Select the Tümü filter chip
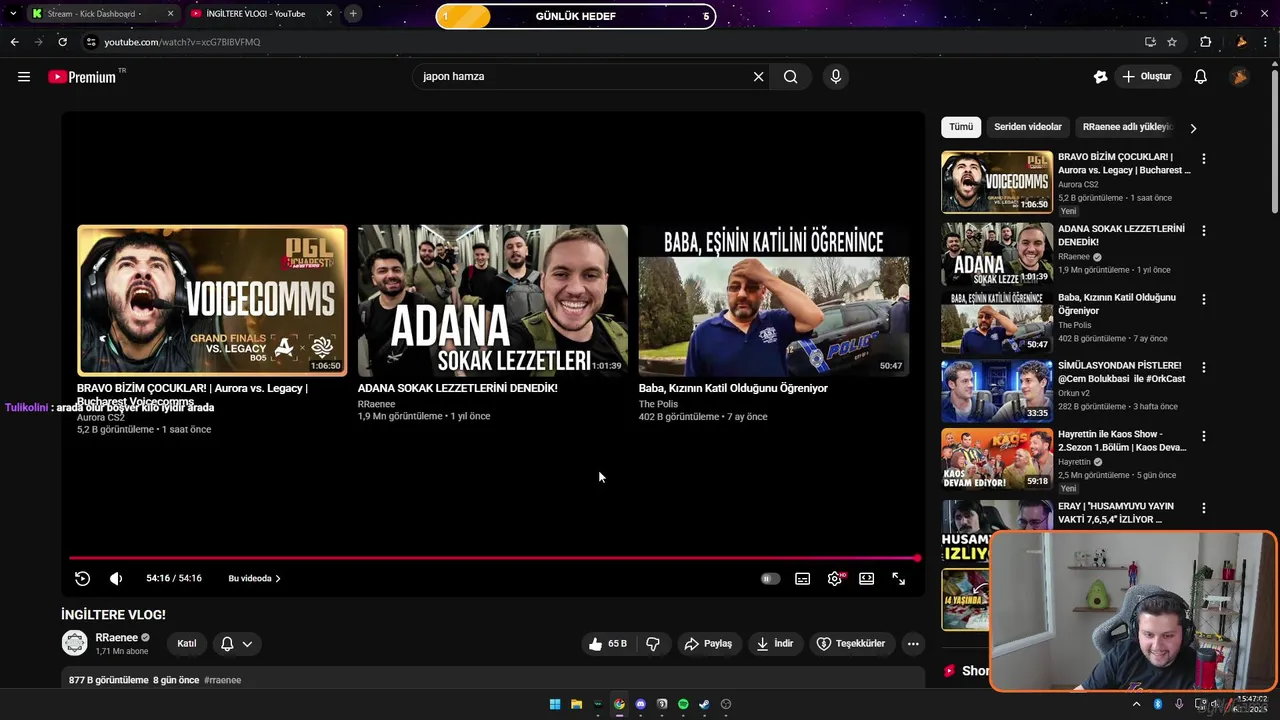This screenshot has height=720, width=1280. (961, 127)
